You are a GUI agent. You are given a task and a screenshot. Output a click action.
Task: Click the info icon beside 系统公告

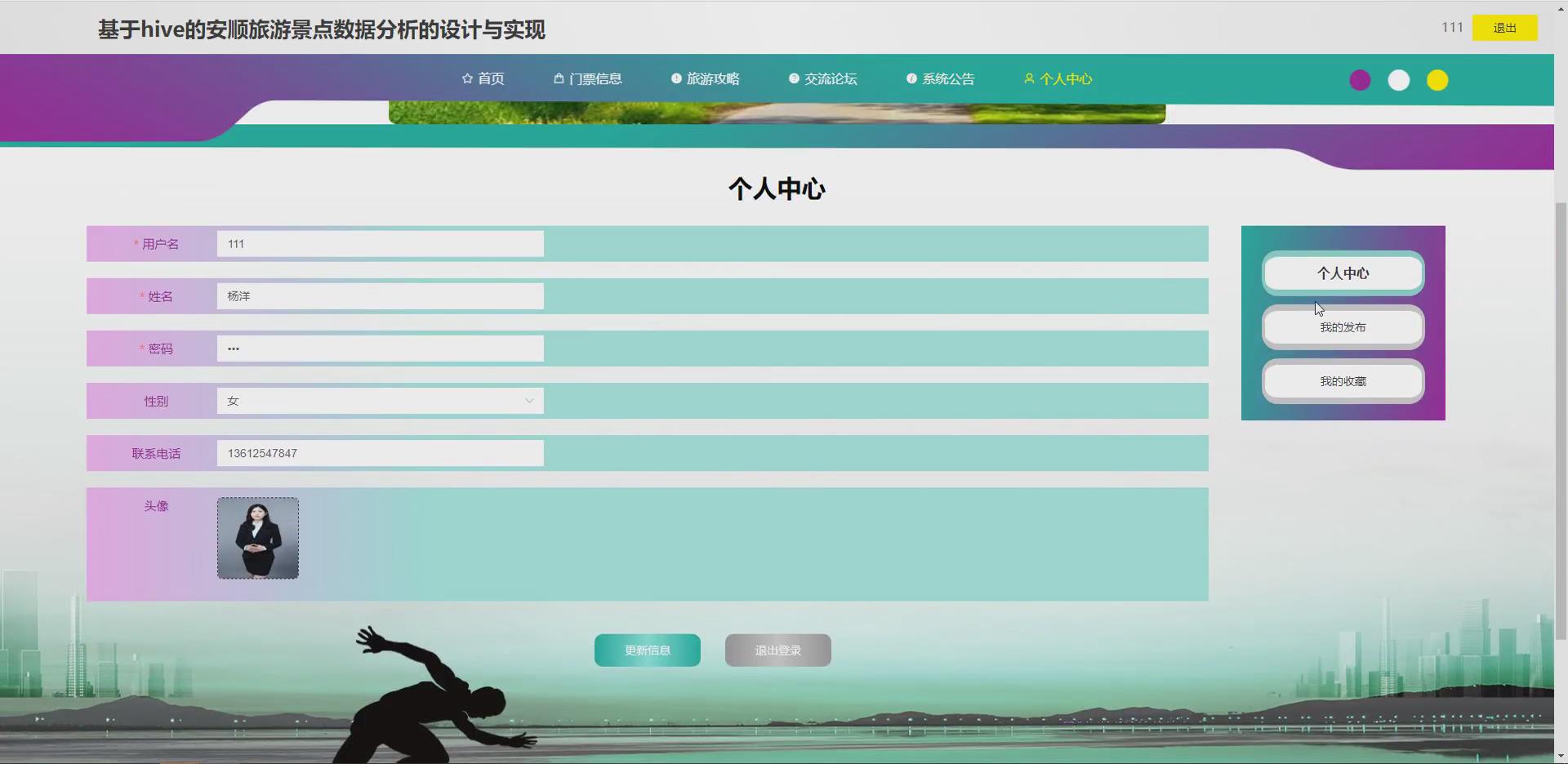[912, 78]
